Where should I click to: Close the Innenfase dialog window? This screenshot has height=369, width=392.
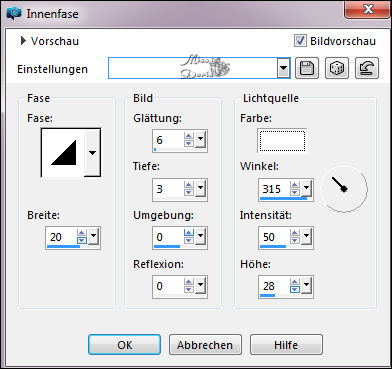(368, 9)
